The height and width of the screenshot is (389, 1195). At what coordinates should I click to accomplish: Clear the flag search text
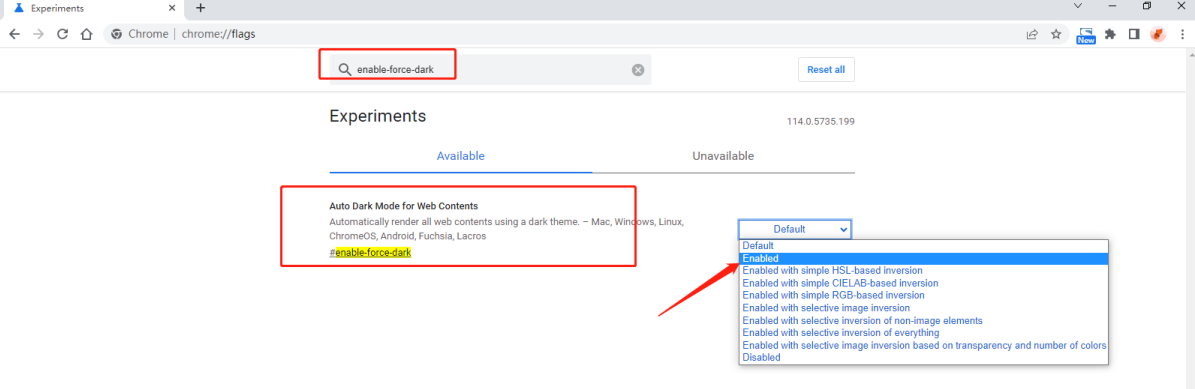click(x=638, y=69)
